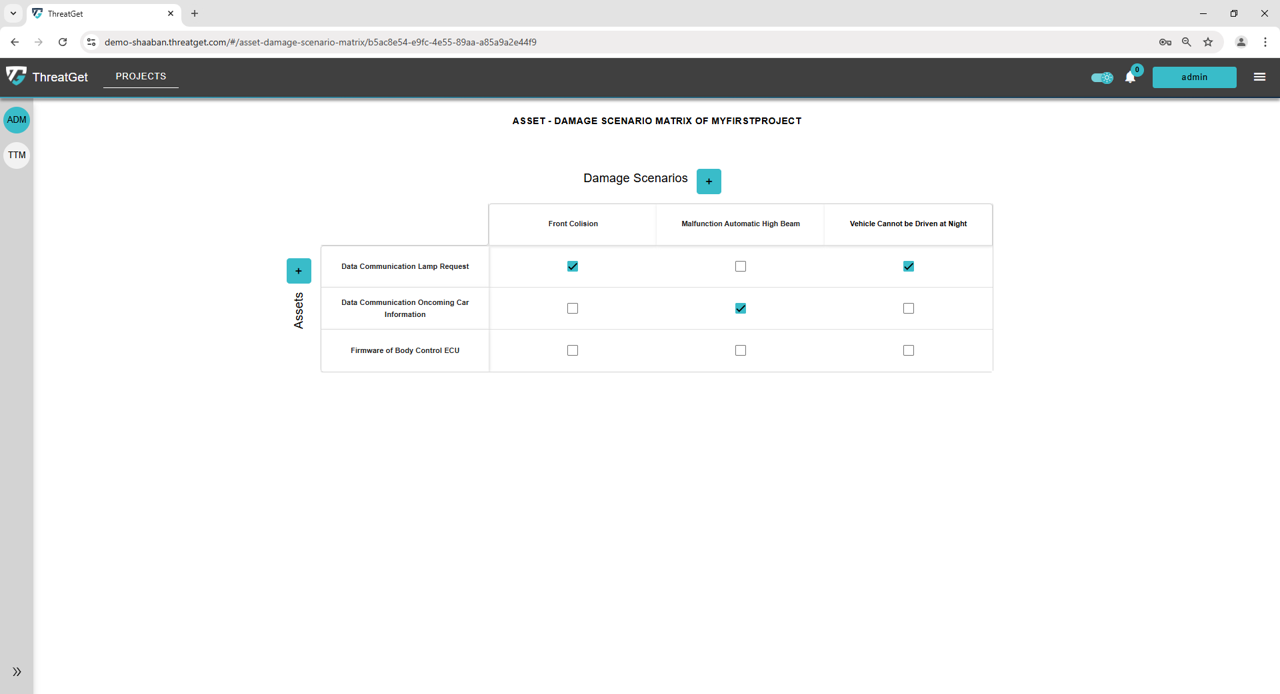This screenshot has height=694, width=1280.
Task: Uncheck Lamp Request for Front Colision
Action: click(x=572, y=266)
